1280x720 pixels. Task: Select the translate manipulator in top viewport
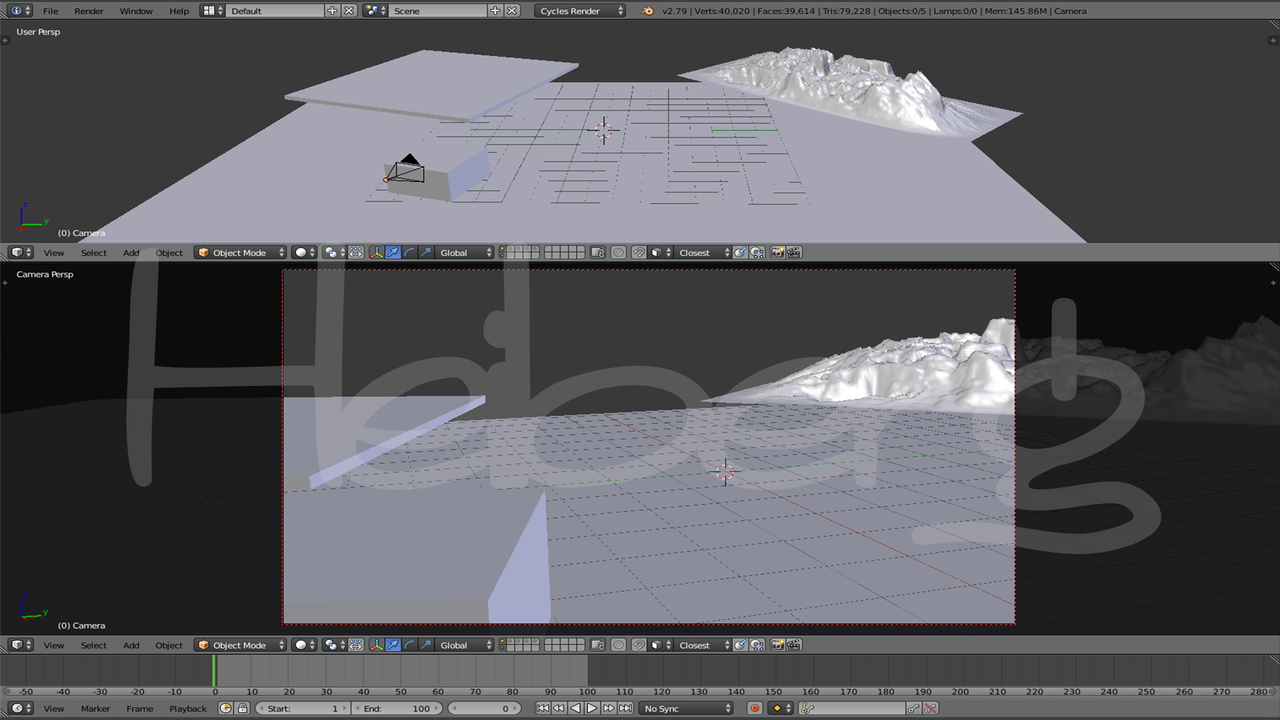[x=393, y=252]
